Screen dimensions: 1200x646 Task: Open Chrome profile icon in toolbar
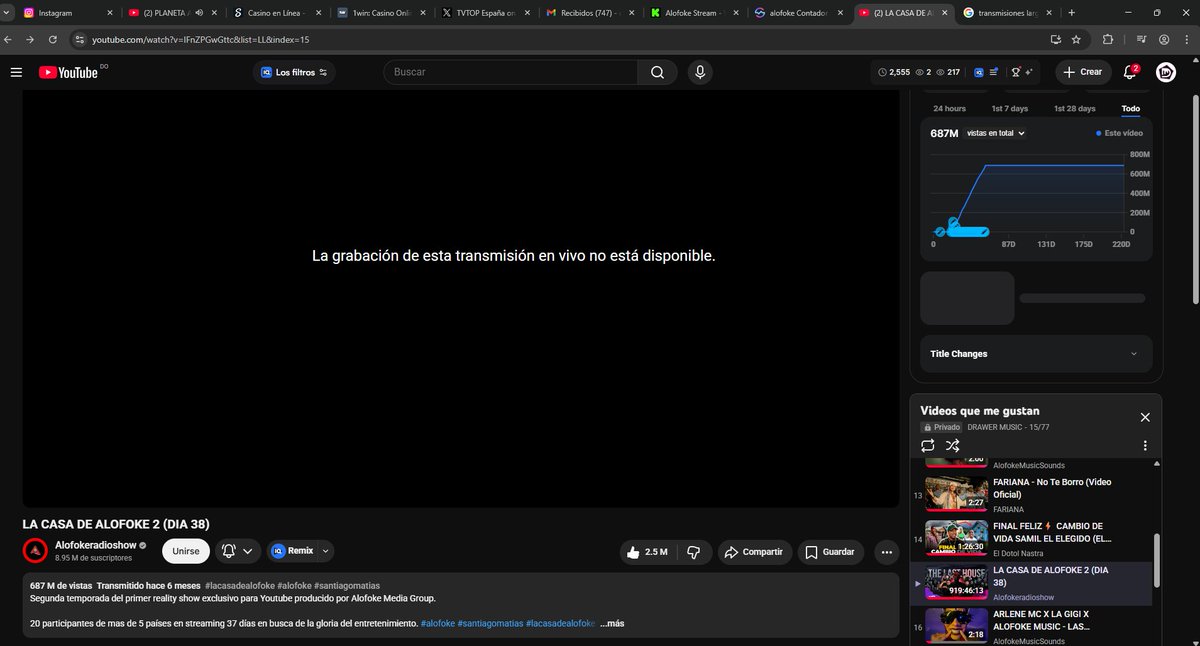(1164, 39)
